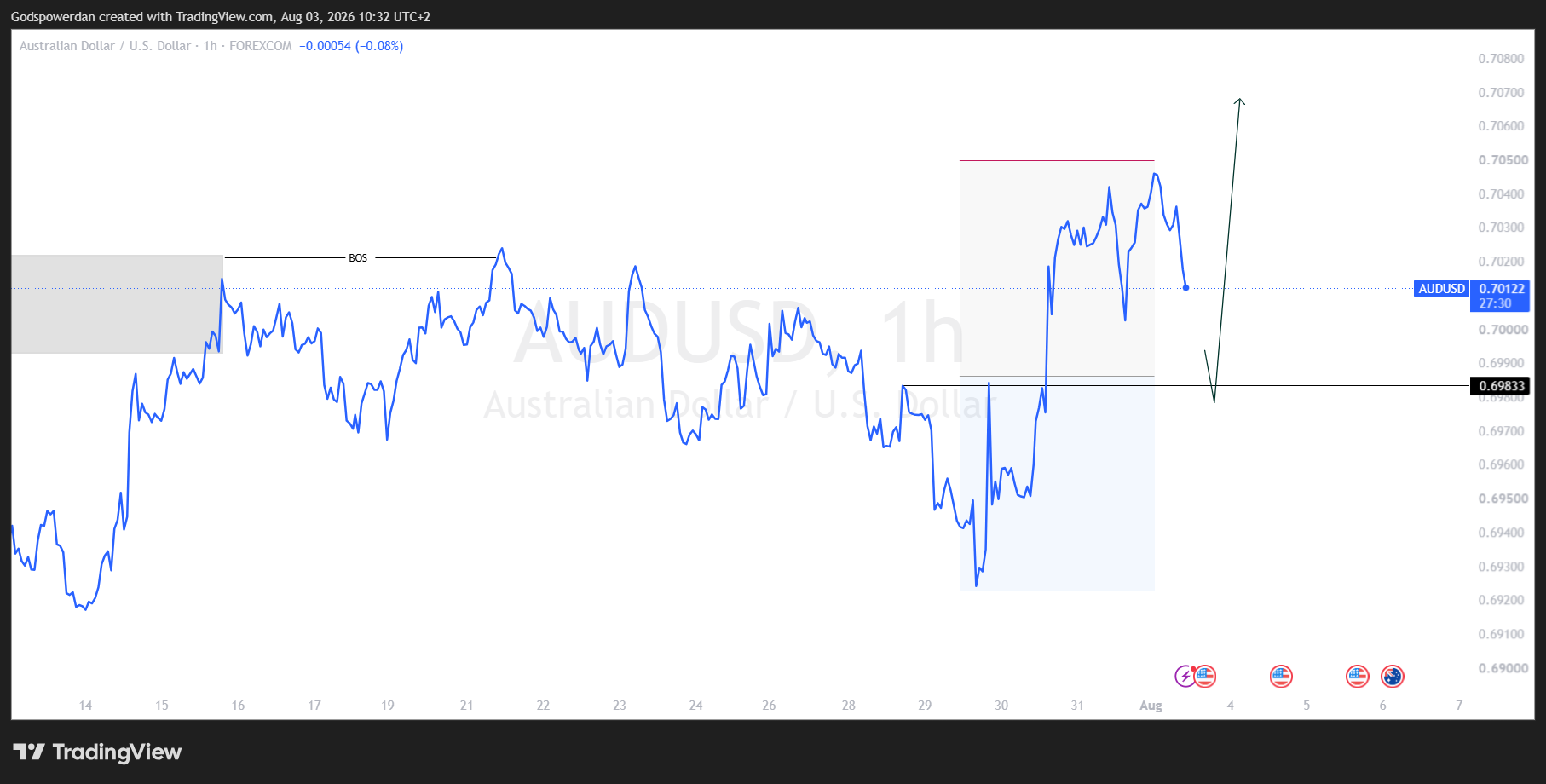Select the grey supply zone rectangle
This screenshot has height=784, width=1546.
[x=117, y=303]
